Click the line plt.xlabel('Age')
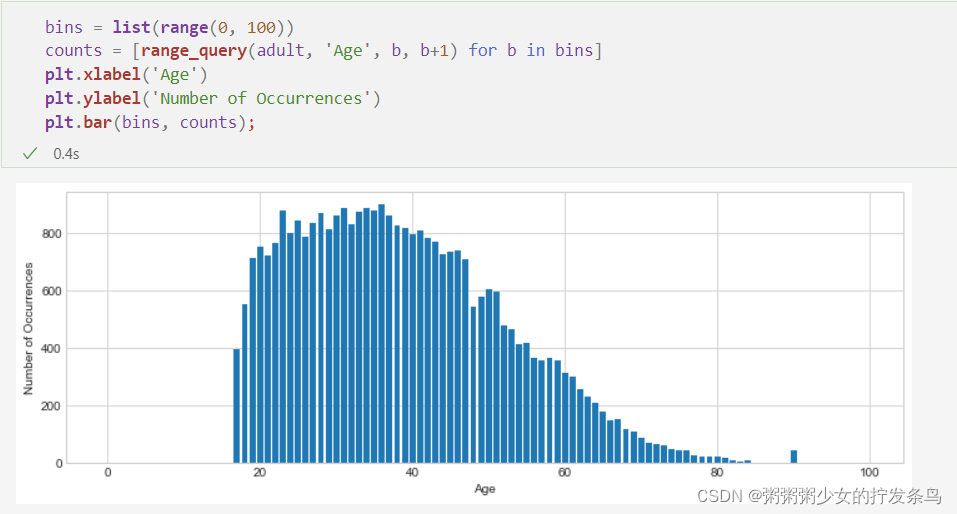The height and width of the screenshot is (514, 957). 126,74
